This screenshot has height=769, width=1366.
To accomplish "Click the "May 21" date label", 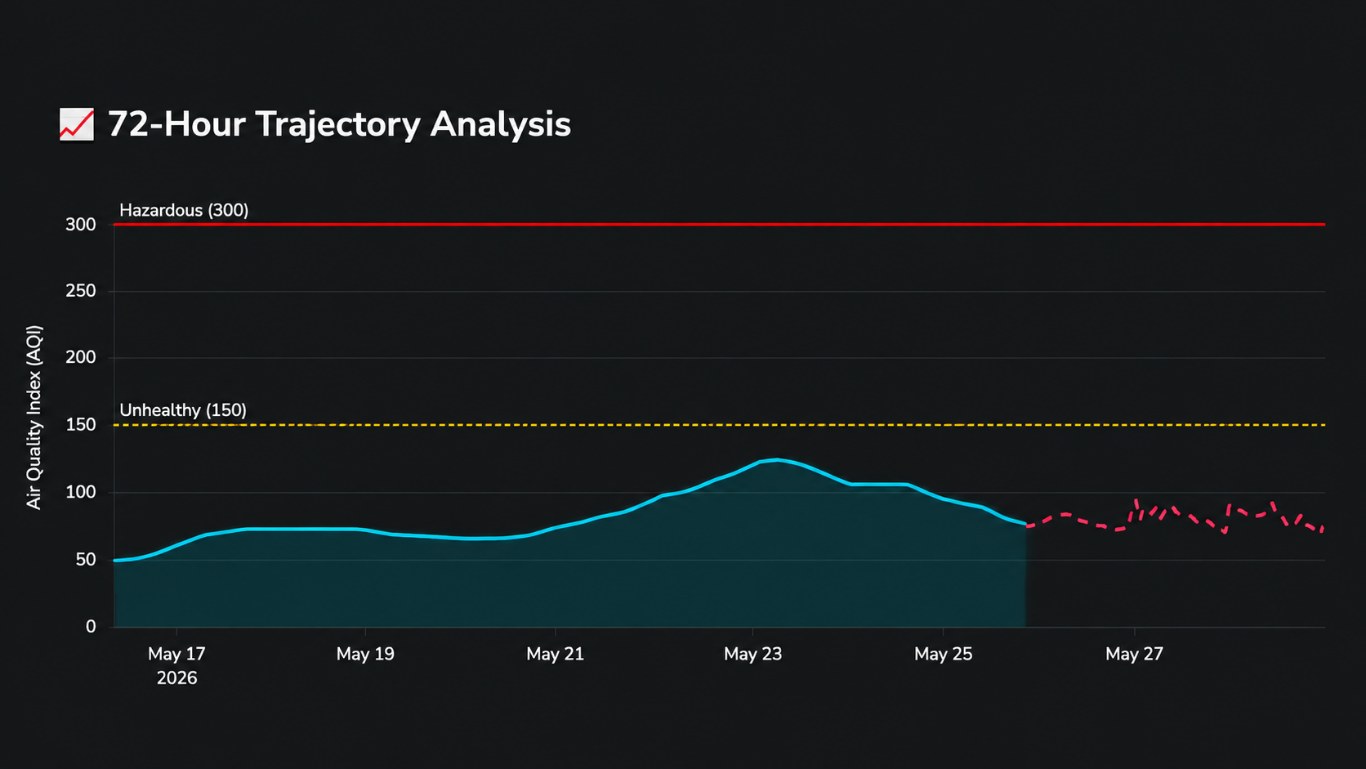I will pyautogui.click(x=556, y=654).
